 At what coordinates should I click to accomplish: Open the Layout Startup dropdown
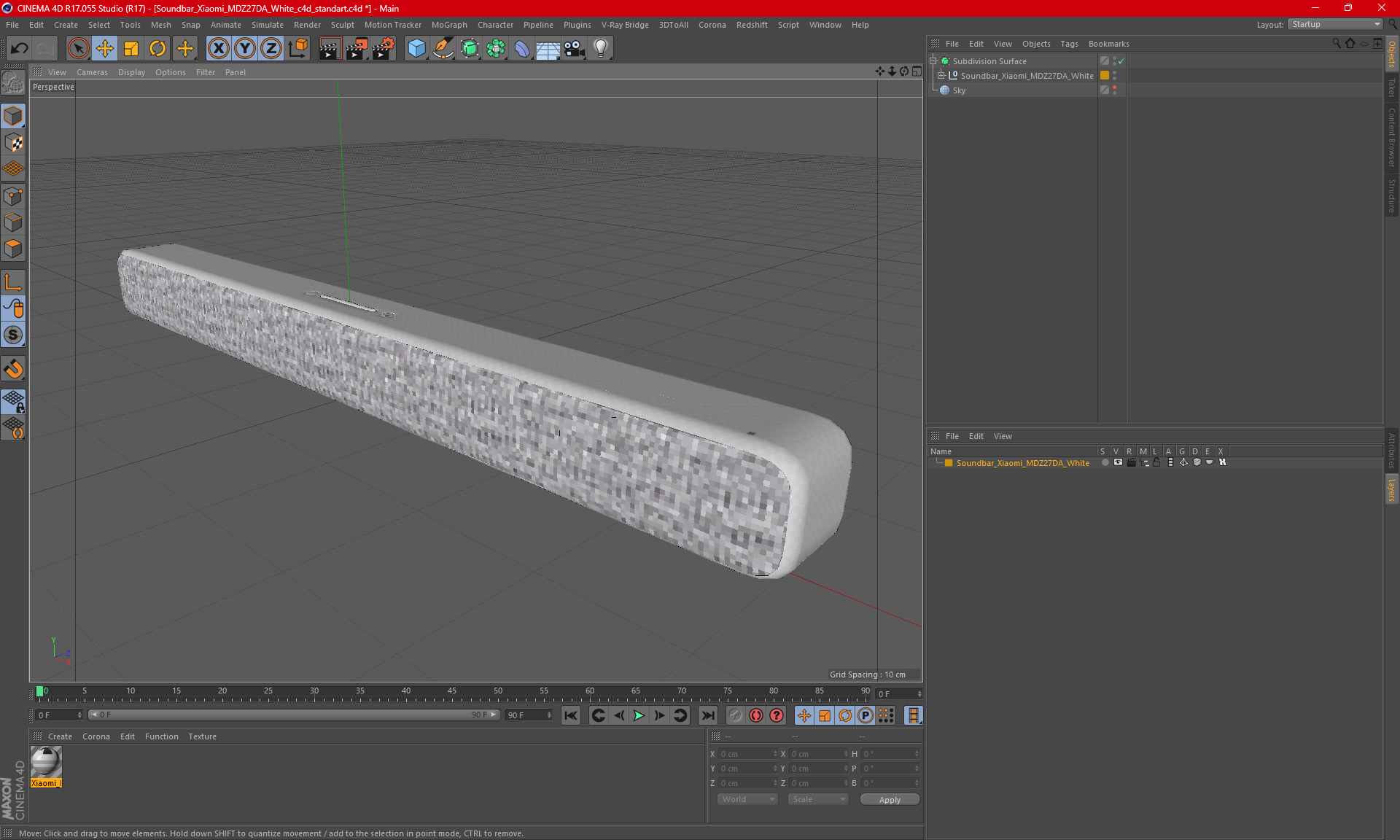click(x=1335, y=25)
